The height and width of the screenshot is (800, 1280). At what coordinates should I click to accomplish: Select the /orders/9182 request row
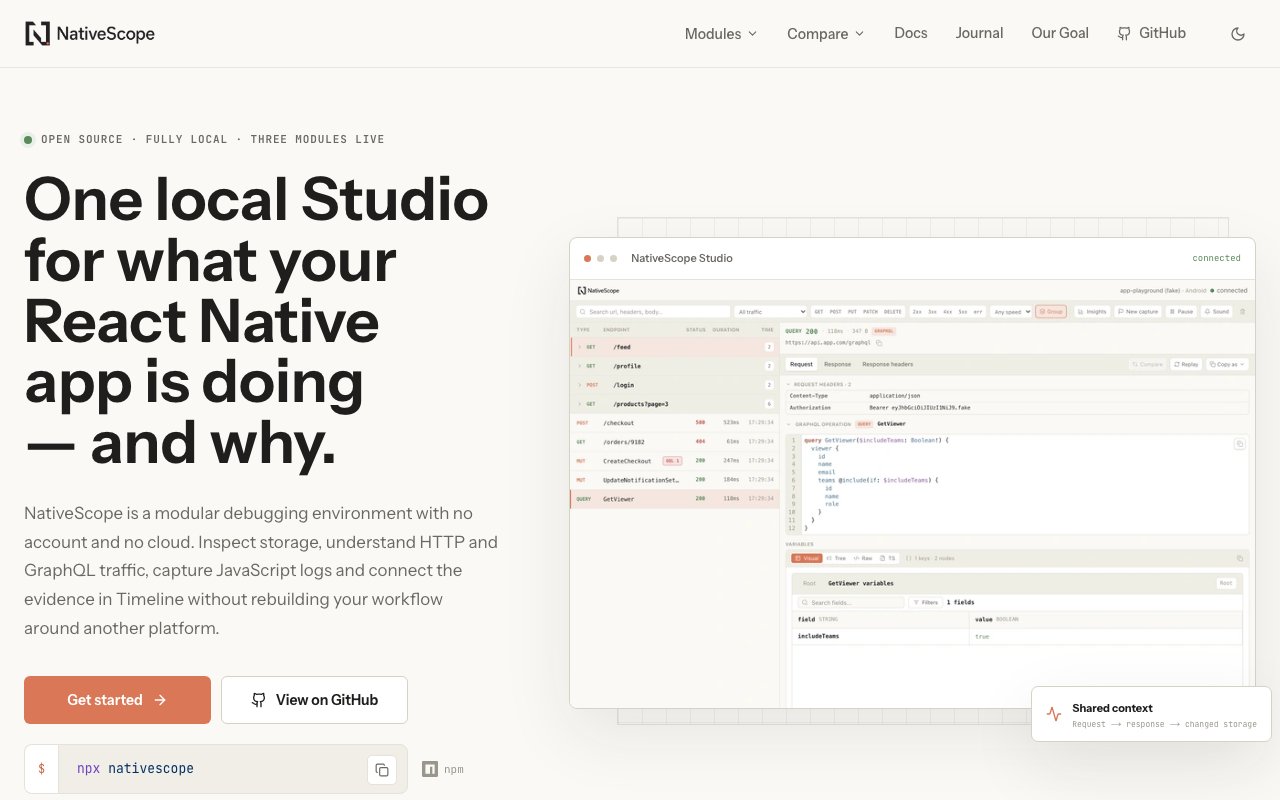point(674,442)
